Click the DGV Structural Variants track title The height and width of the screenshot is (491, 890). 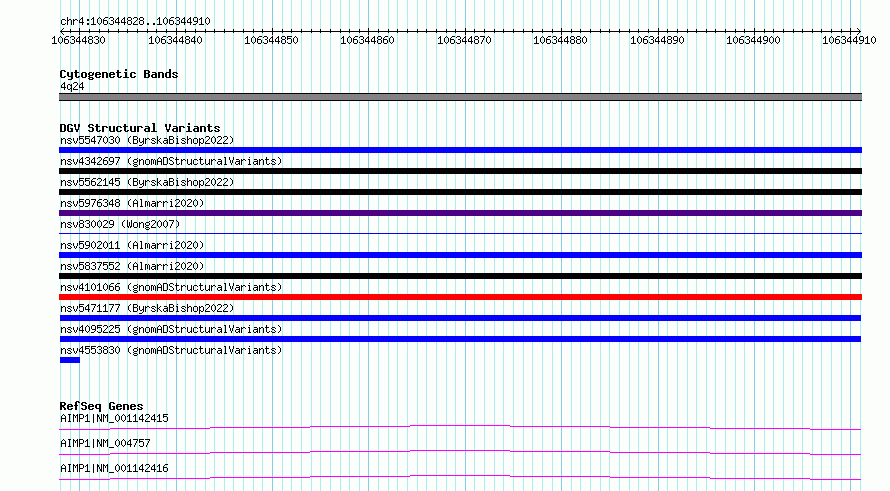(x=140, y=128)
